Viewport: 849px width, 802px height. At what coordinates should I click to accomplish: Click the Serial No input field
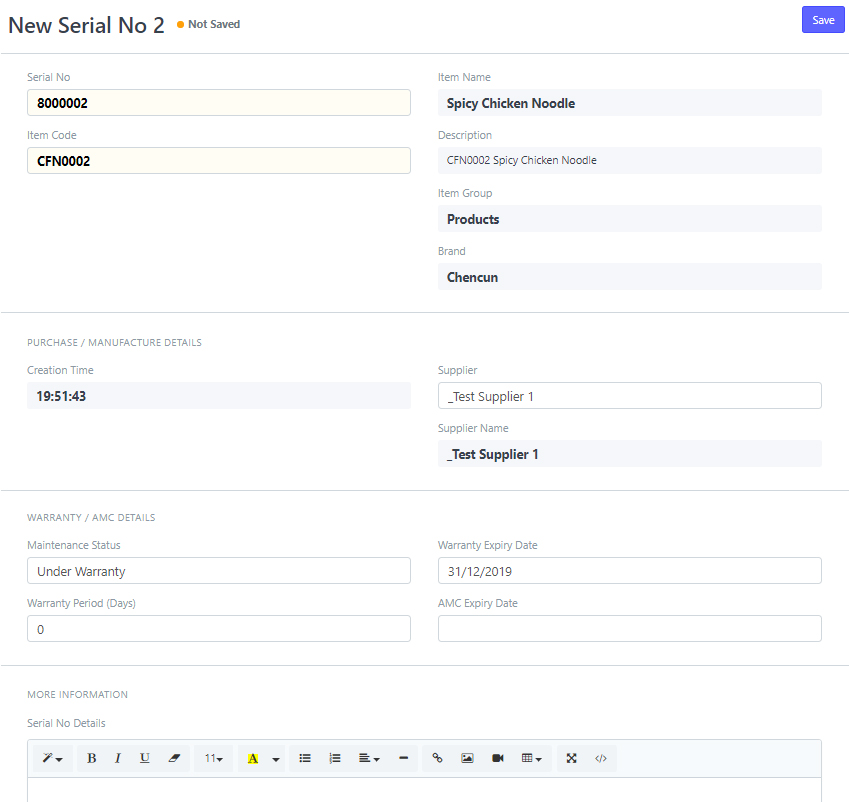point(219,103)
